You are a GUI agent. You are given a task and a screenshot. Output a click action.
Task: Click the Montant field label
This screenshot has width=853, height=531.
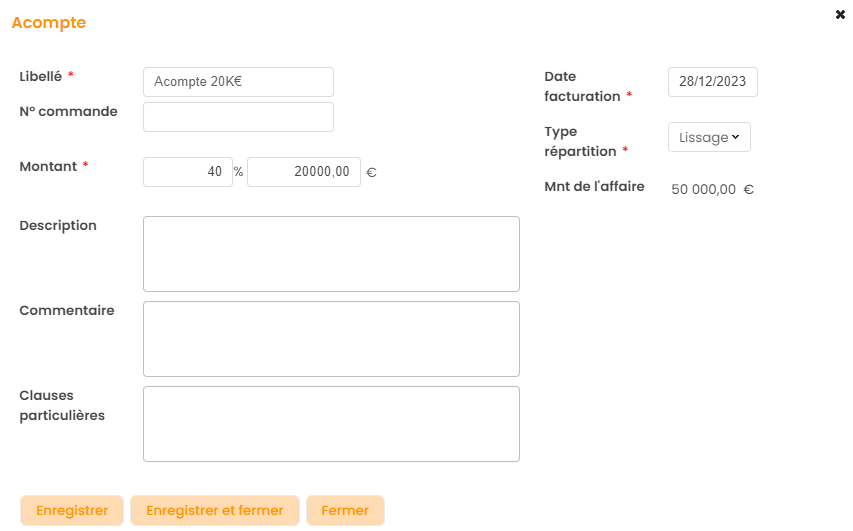click(x=48, y=166)
